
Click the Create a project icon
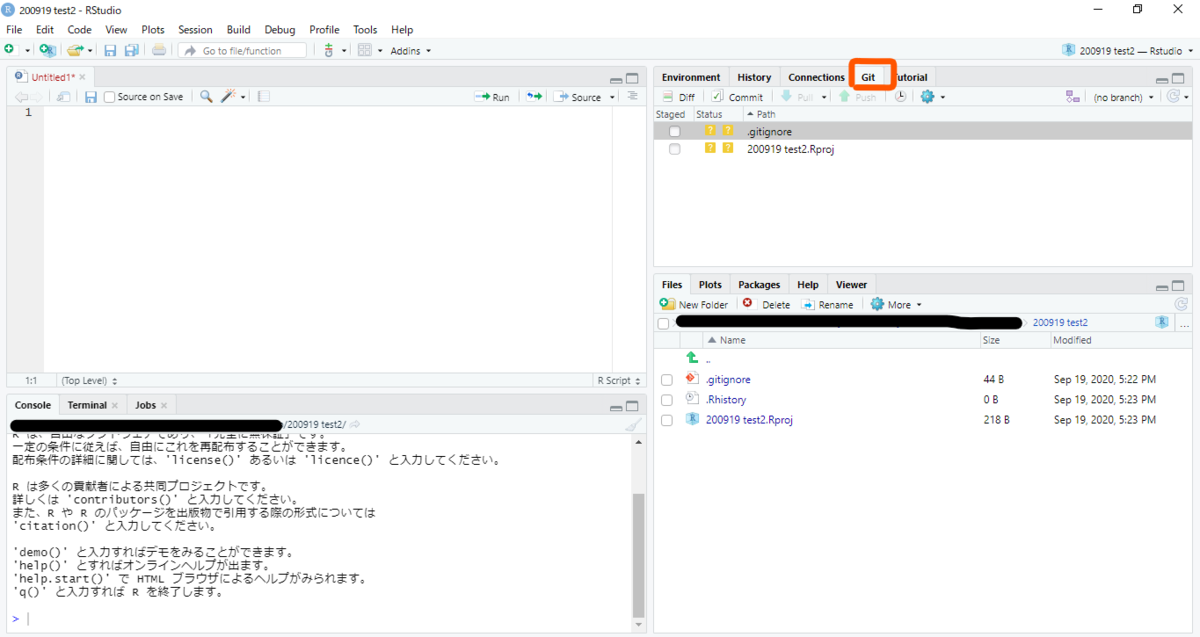(47, 50)
